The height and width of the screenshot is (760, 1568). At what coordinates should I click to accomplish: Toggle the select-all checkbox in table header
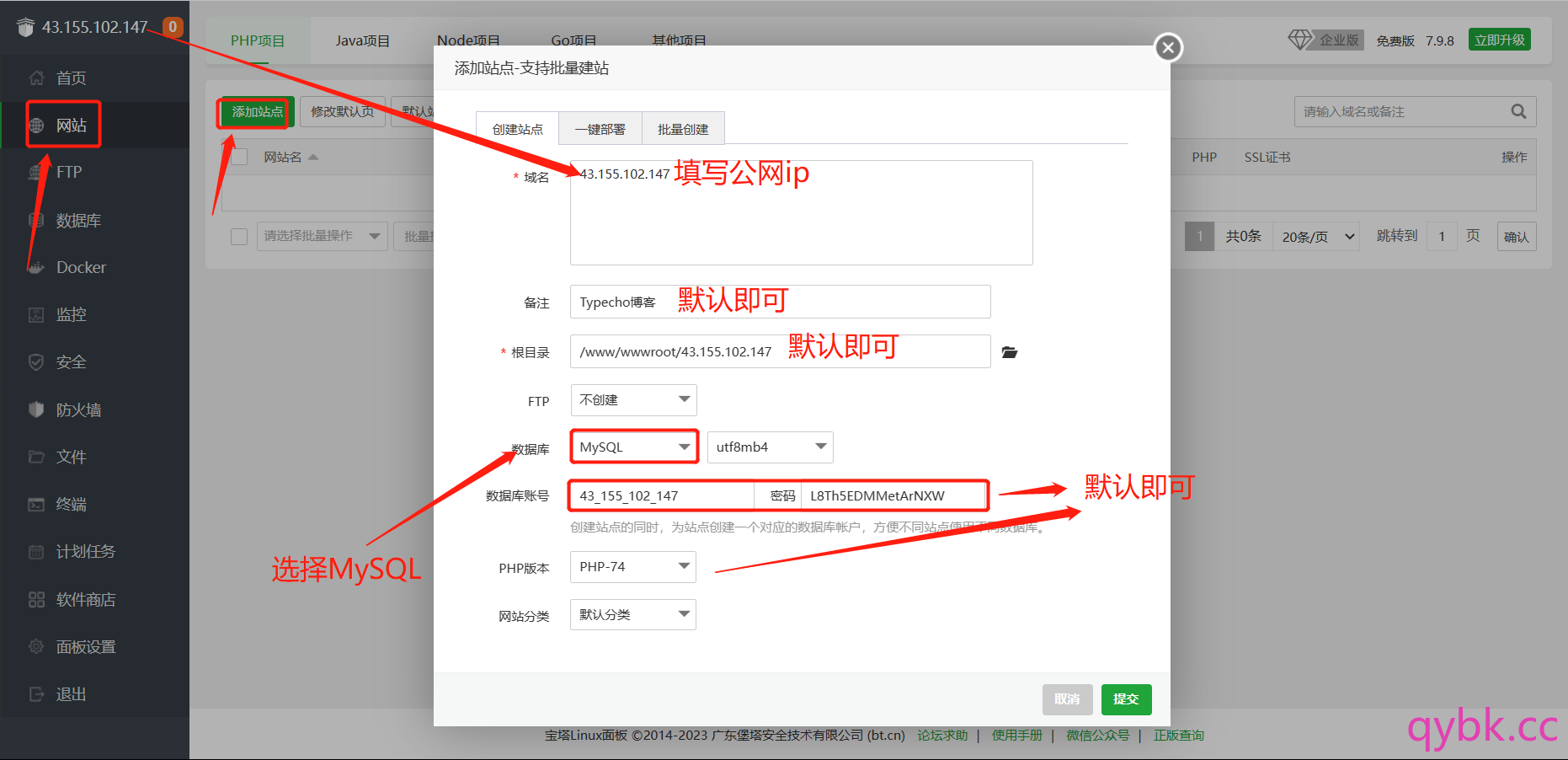239,158
